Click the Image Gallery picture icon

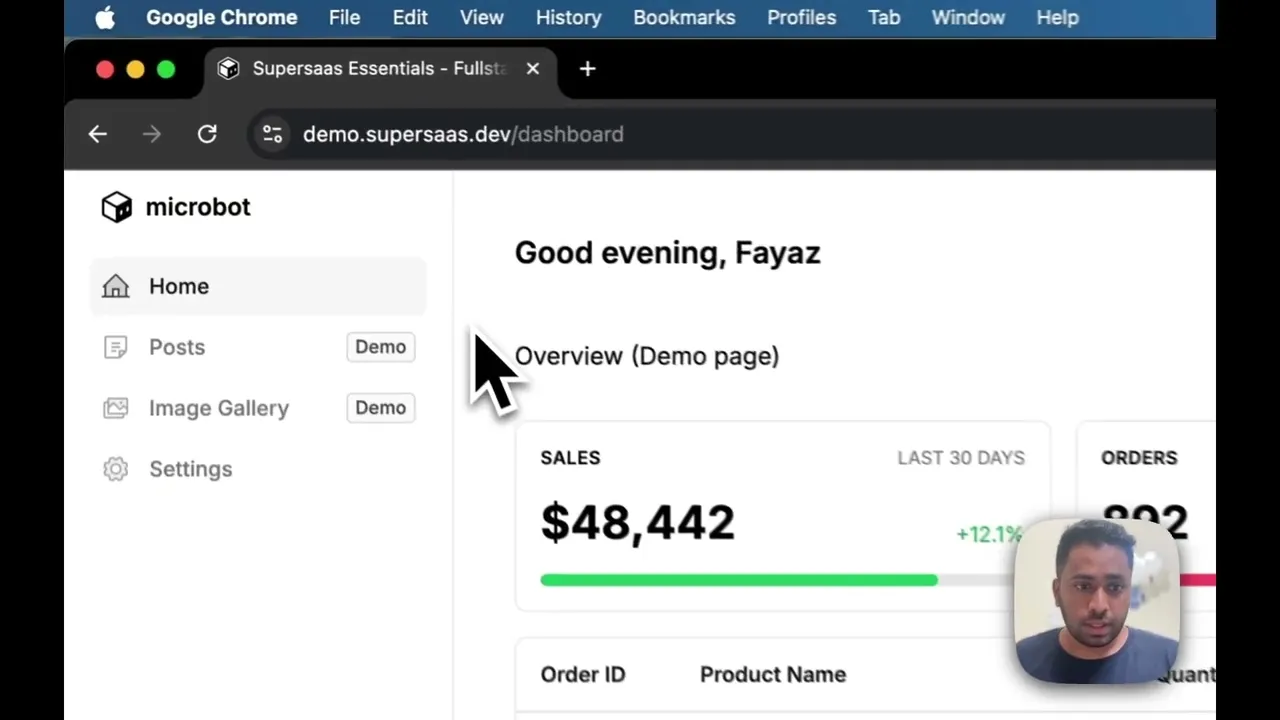(116, 408)
